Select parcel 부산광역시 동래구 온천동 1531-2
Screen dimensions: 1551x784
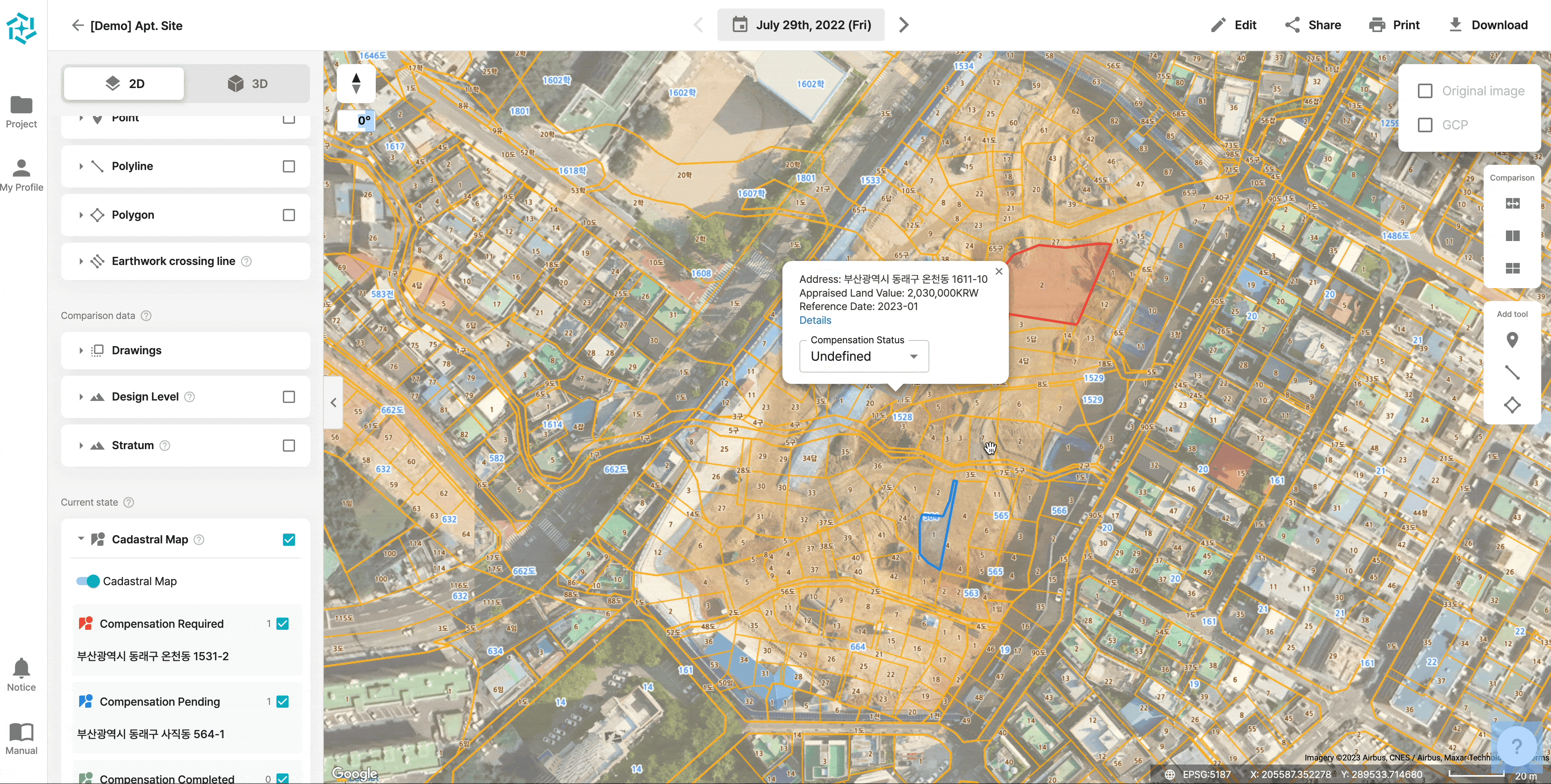point(153,656)
